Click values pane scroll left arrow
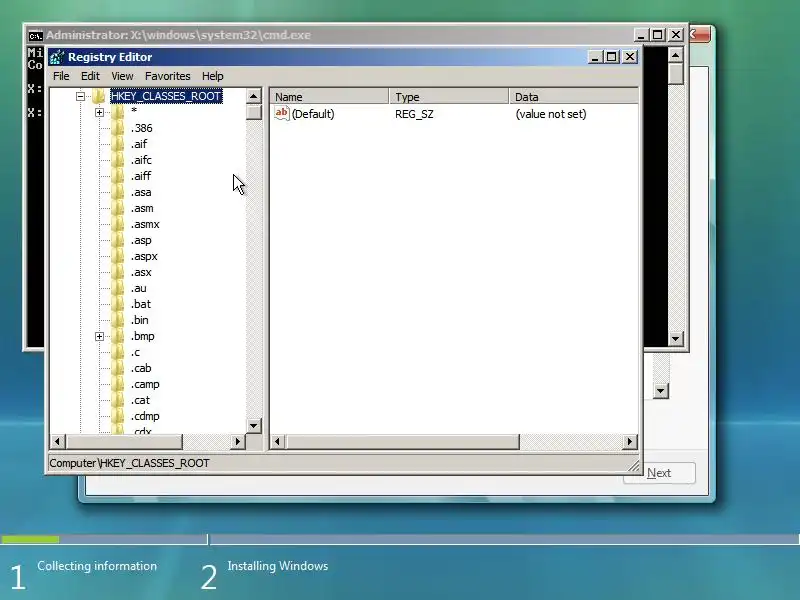Viewport: 800px width, 600px height. tap(278, 441)
